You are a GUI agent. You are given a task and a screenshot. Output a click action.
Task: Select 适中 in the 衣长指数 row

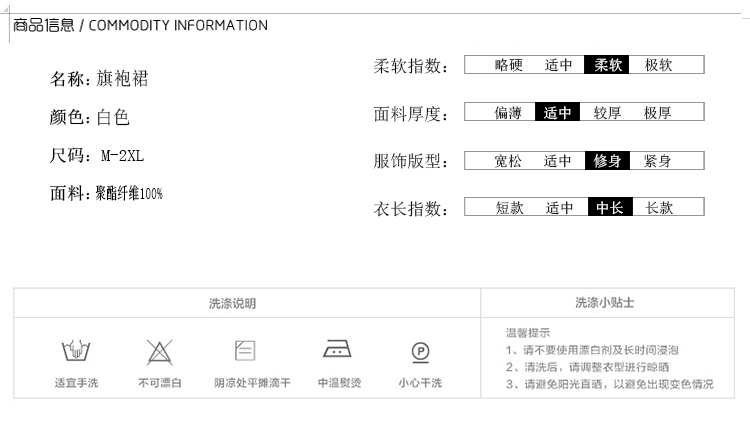[x=559, y=208]
